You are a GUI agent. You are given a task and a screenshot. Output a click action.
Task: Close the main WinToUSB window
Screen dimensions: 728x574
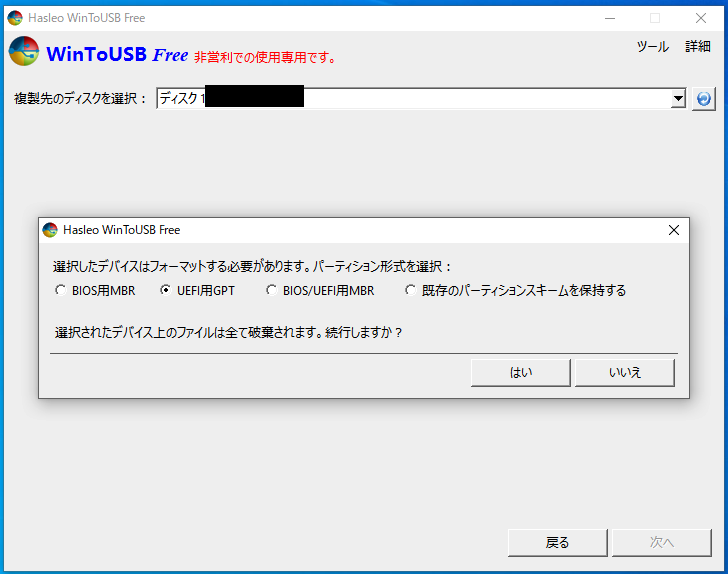701,18
